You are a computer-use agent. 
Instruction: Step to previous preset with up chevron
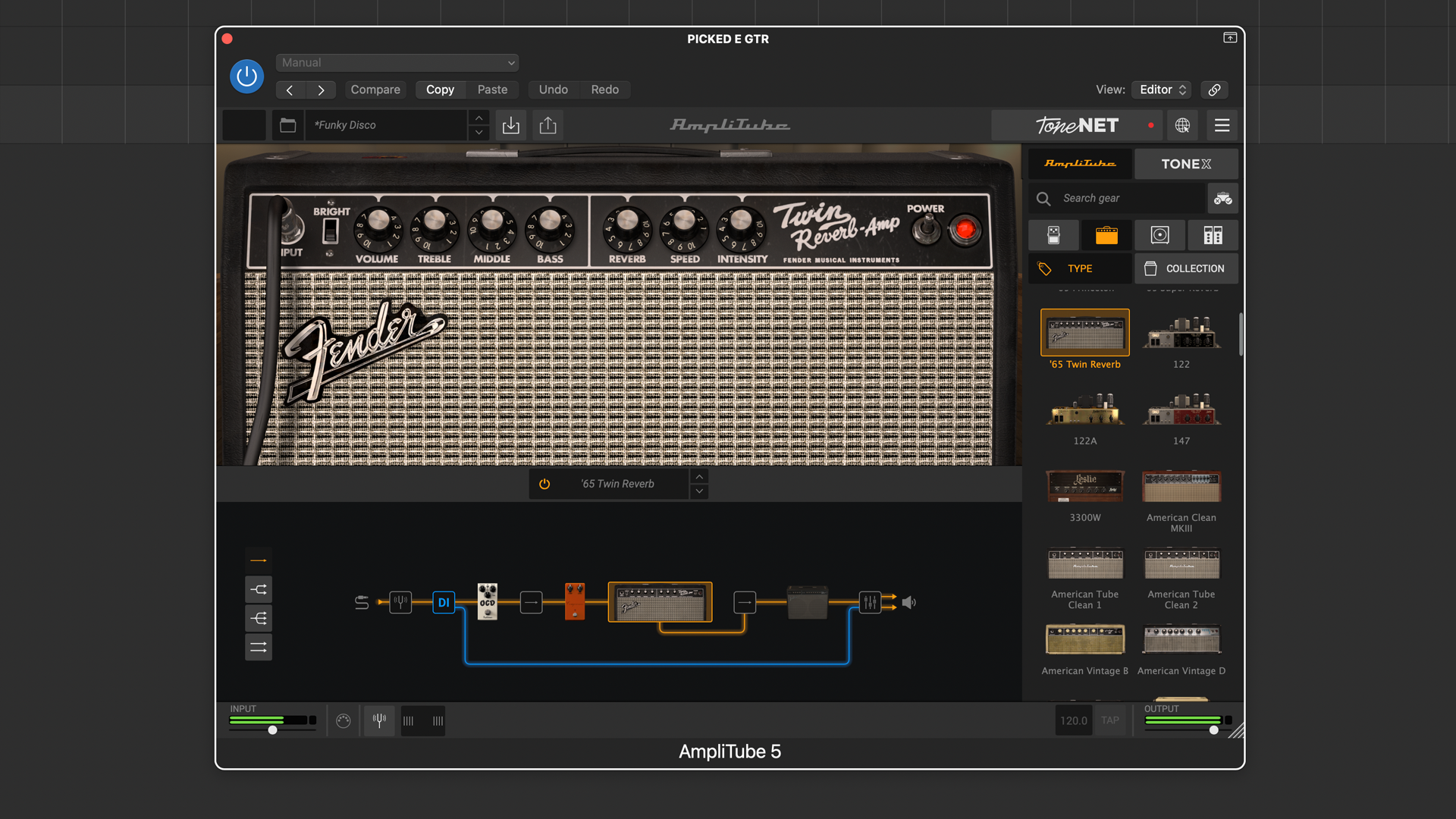click(479, 118)
